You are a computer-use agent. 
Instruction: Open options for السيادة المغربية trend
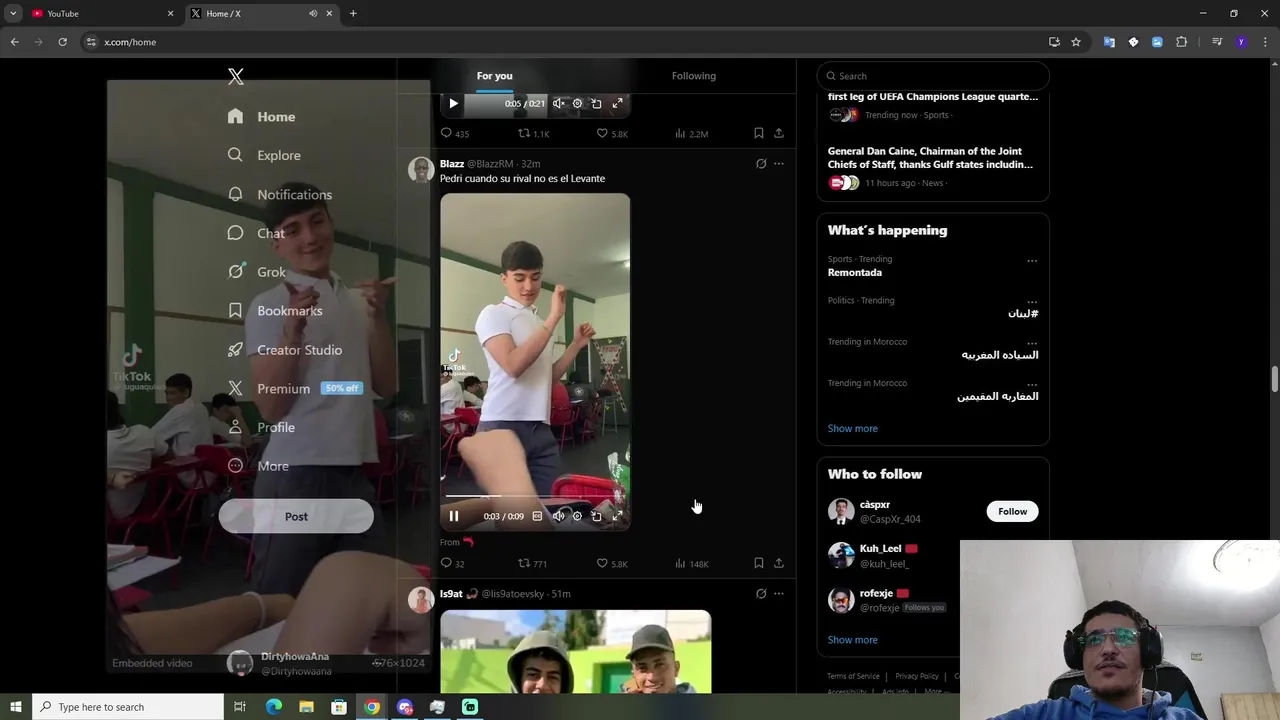pyautogui.click(x=1032, y=343)
